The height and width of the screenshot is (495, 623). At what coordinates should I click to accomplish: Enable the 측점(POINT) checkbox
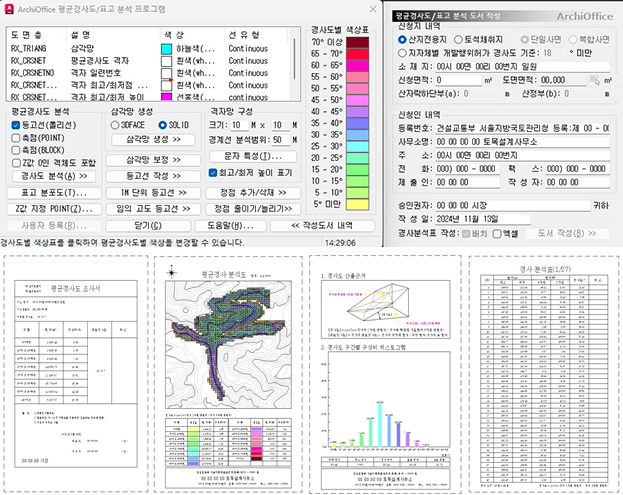(x=16, y=136)
